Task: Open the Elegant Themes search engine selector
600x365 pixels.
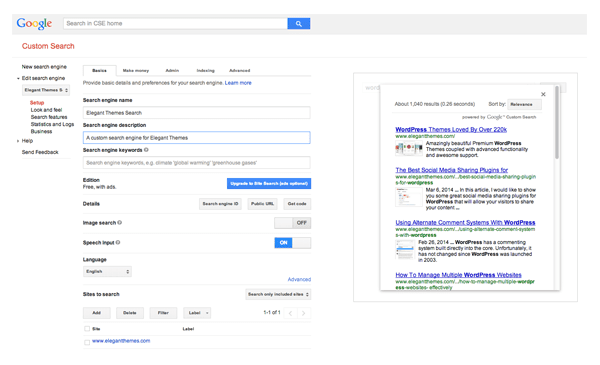Action: (x=46, y=90)
